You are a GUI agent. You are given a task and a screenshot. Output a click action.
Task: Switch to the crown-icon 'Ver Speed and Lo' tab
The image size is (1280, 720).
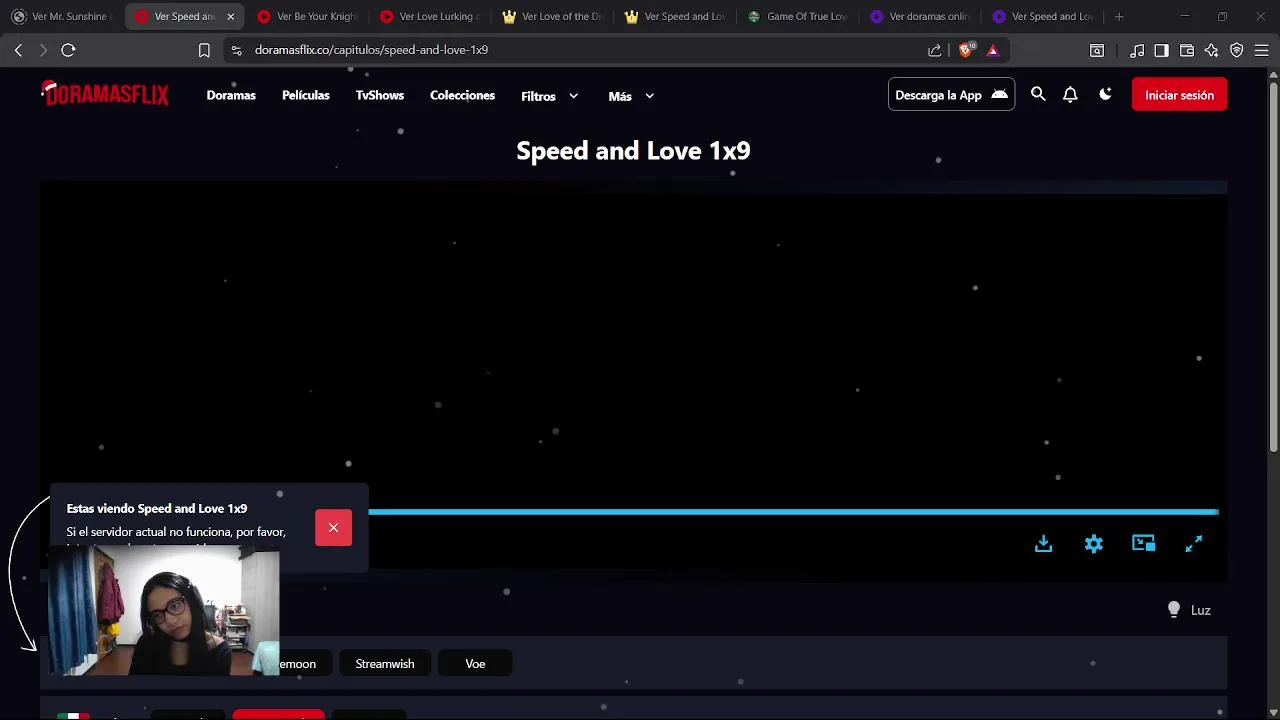(x=675, y=16)
